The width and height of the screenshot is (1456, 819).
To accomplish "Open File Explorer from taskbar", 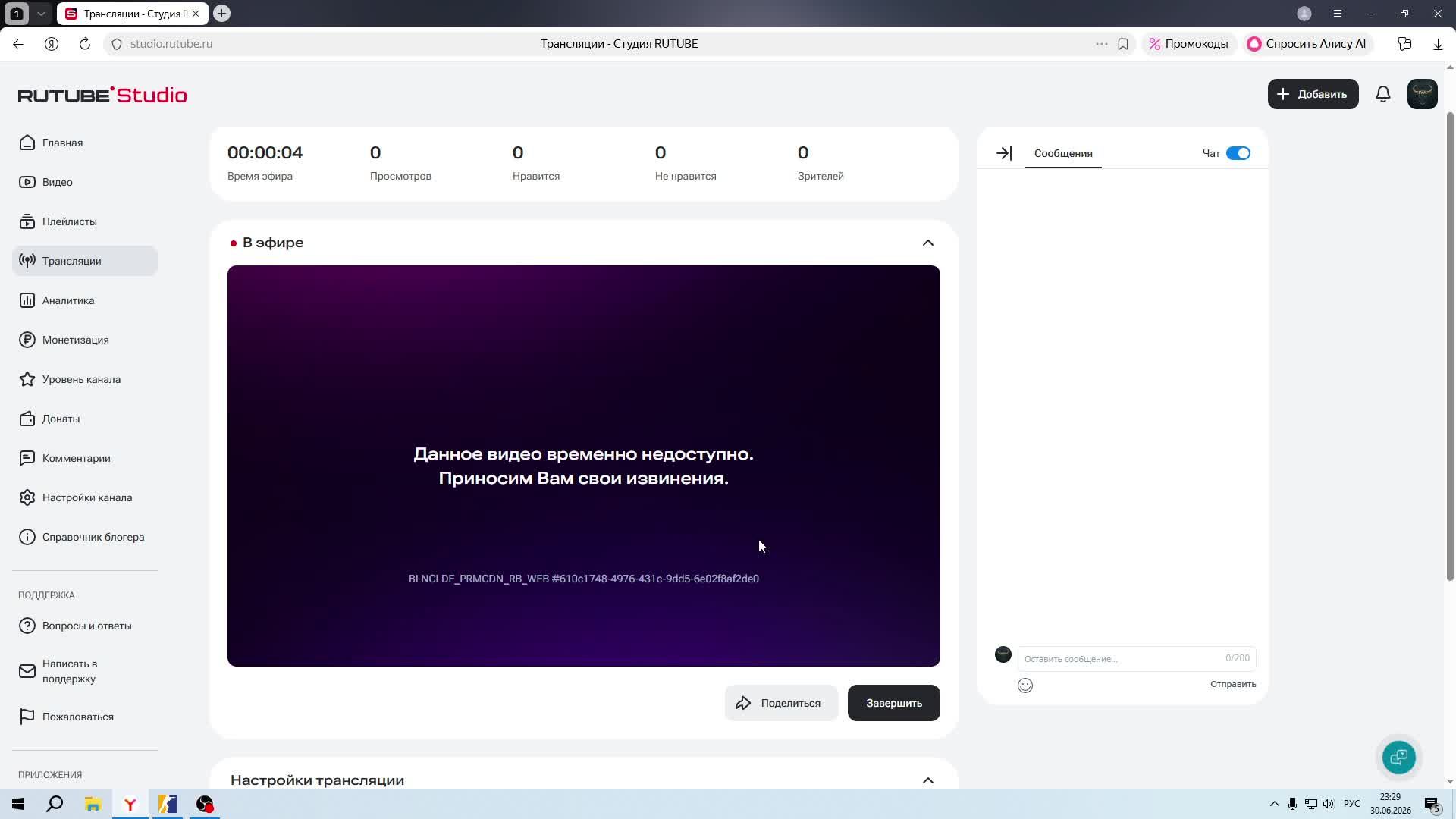I will point(93,804).
